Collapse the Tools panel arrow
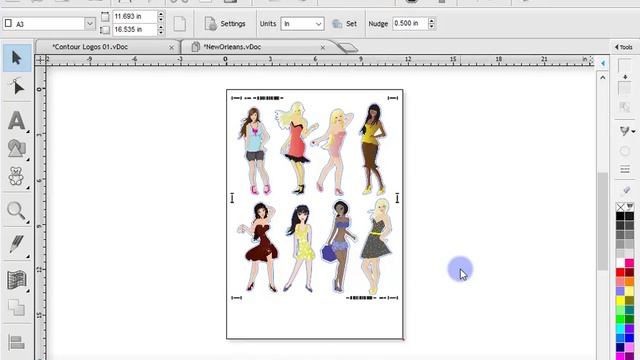The image size is (640, 360). pyautogui.click(x=617, y=47)
